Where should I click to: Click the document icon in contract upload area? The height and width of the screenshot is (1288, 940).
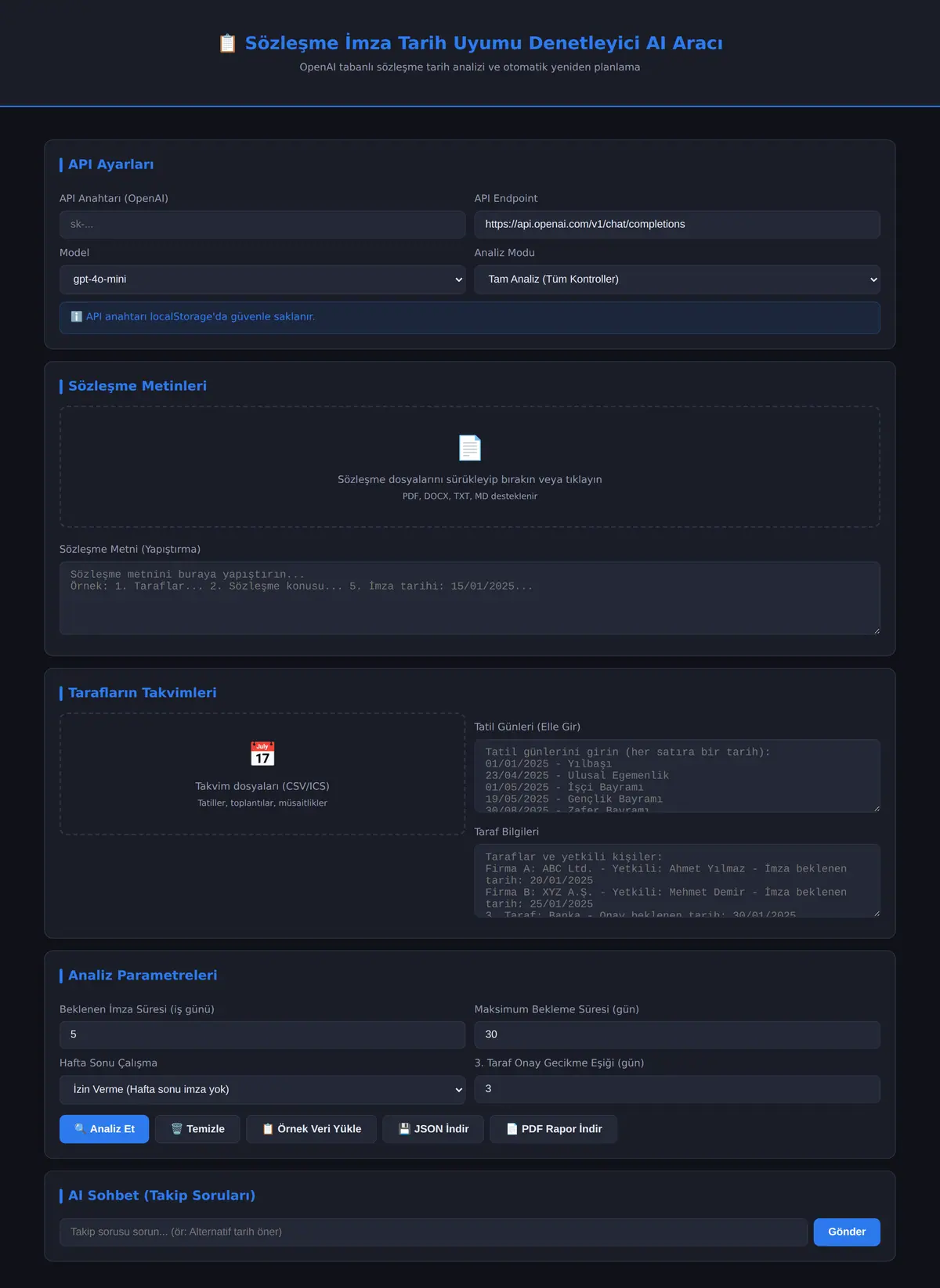(470, 448)
